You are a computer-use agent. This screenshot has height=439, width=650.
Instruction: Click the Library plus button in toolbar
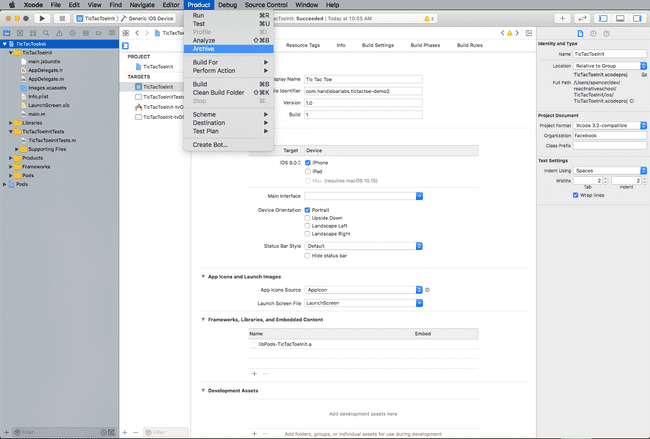click(562, 18)
